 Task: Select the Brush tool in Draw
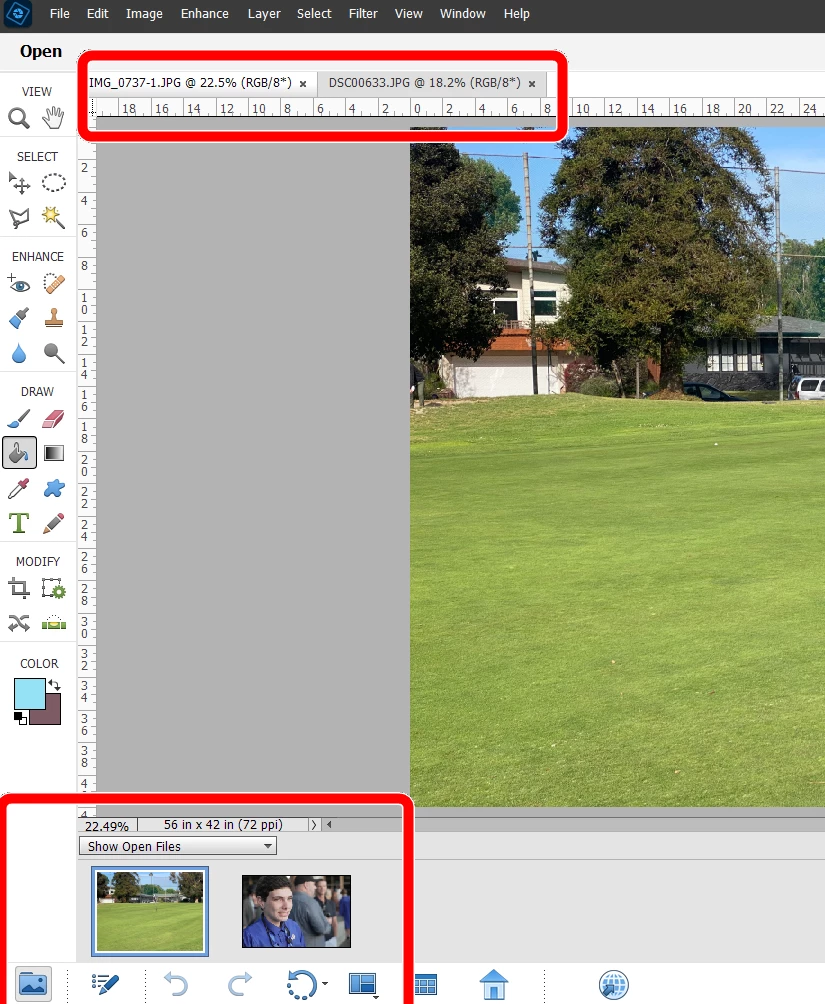tap(19, 419)
